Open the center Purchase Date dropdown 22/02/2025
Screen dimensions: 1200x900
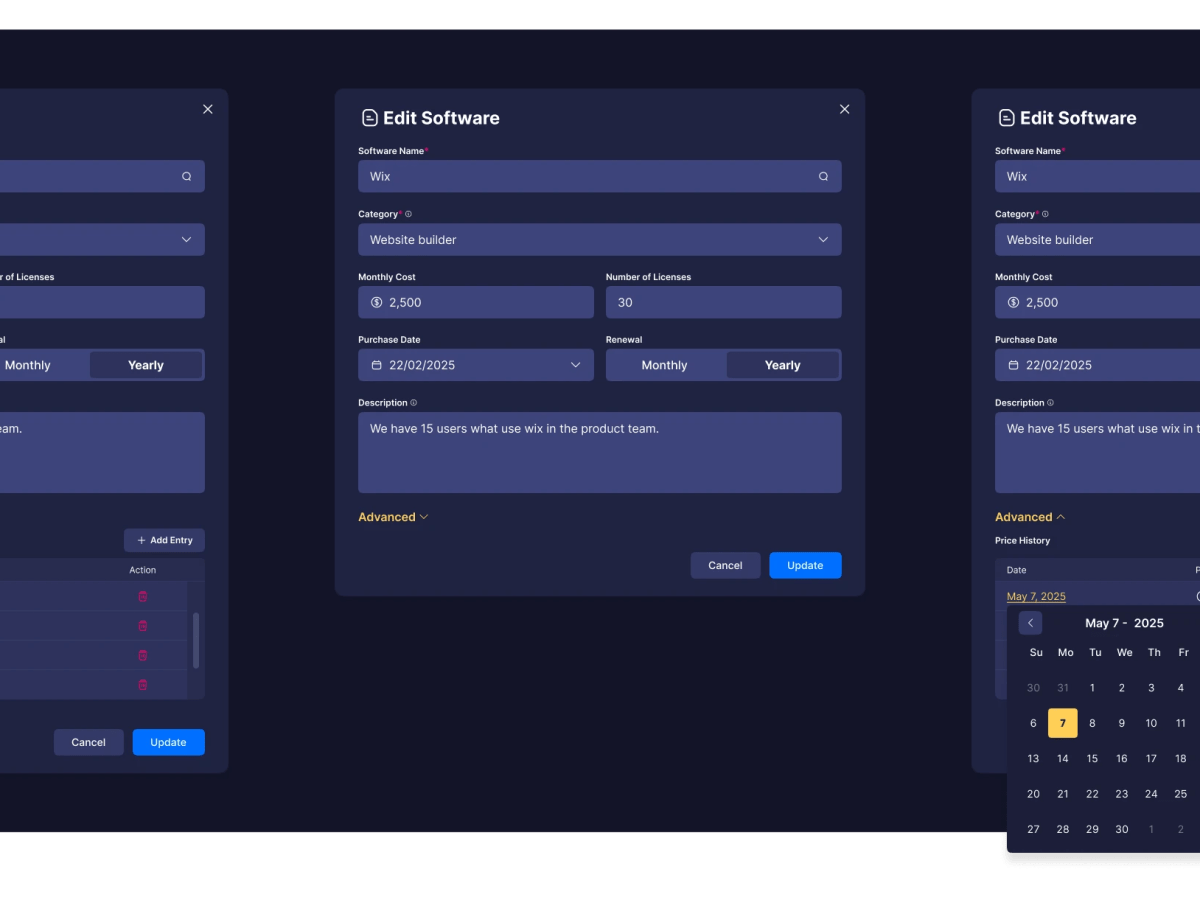point(476,365)
